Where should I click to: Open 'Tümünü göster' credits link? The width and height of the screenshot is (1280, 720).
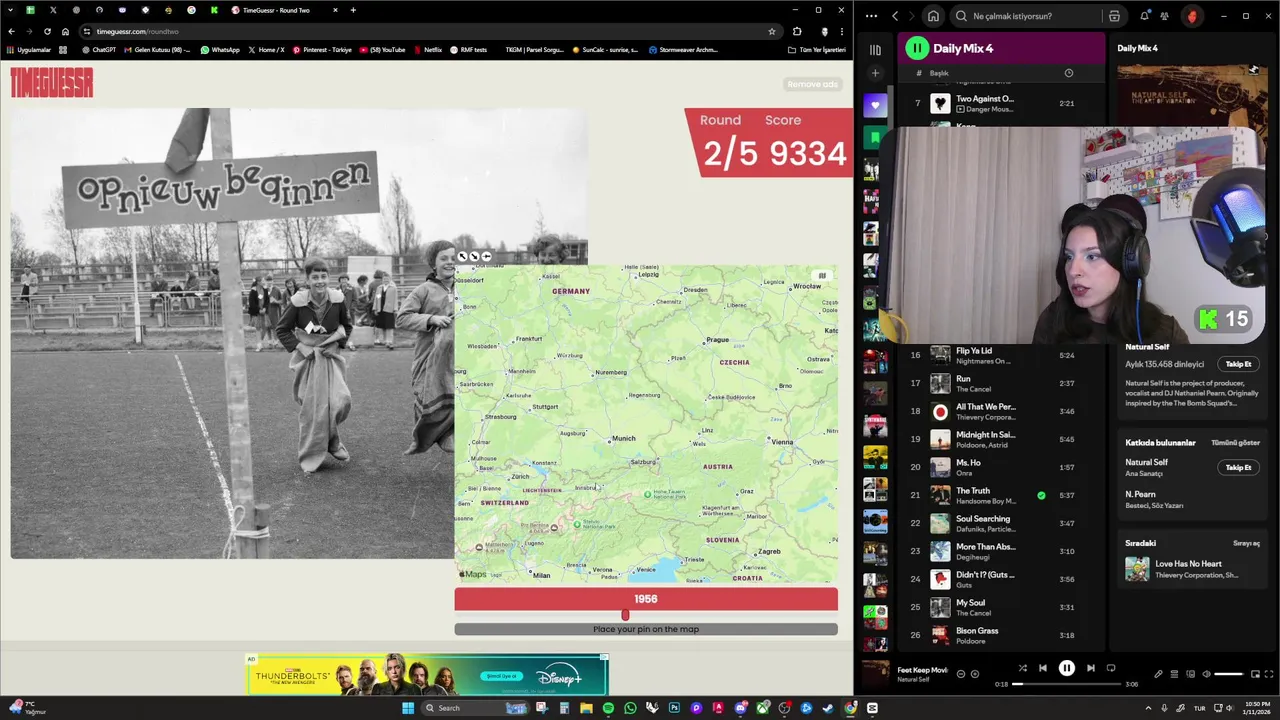(1235, 442)
